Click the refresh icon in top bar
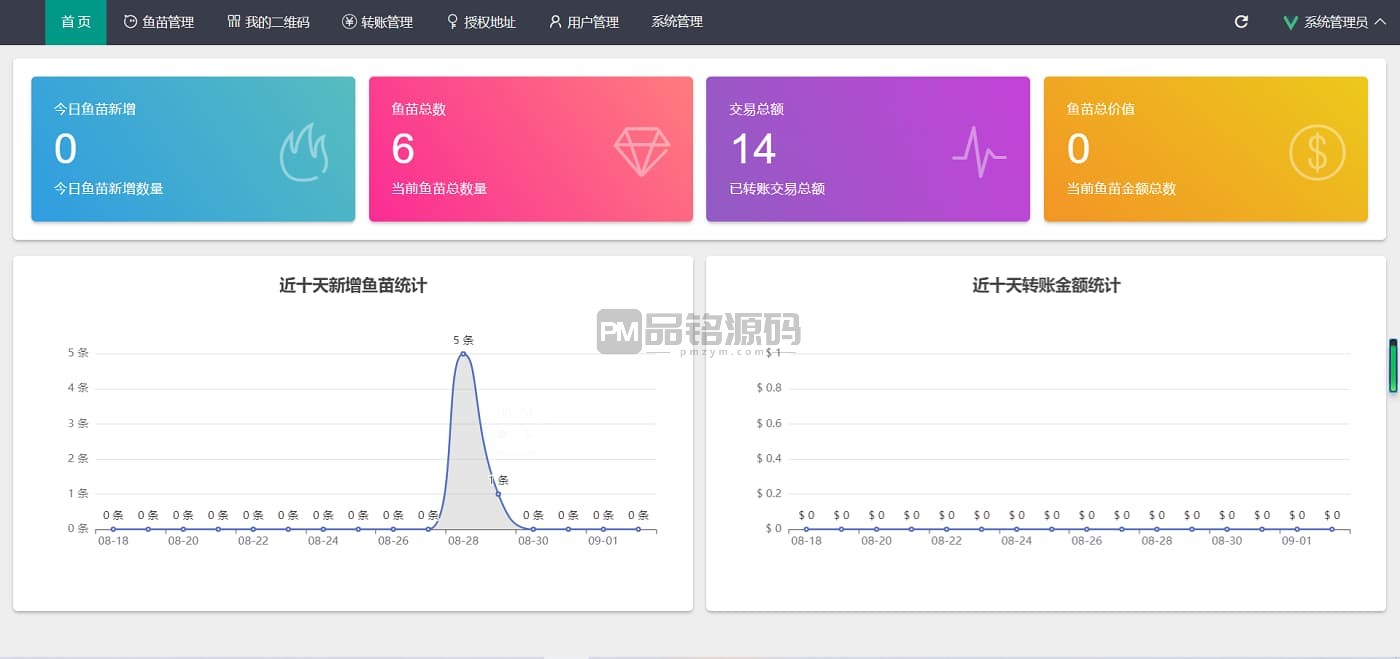The height and width of the screenshot is (659, 1400). tap(1241, 22)
